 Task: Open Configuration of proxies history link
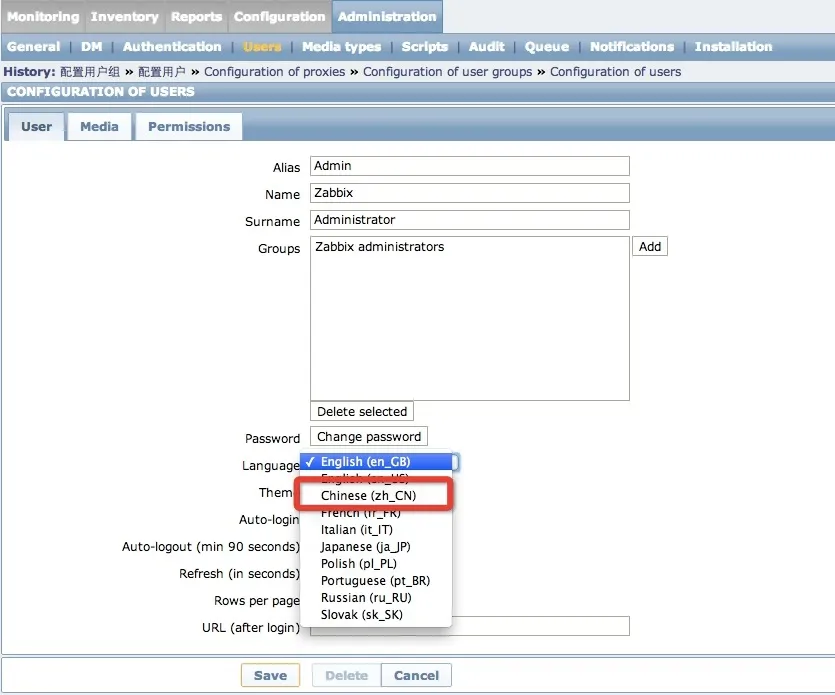click(274, 72)
